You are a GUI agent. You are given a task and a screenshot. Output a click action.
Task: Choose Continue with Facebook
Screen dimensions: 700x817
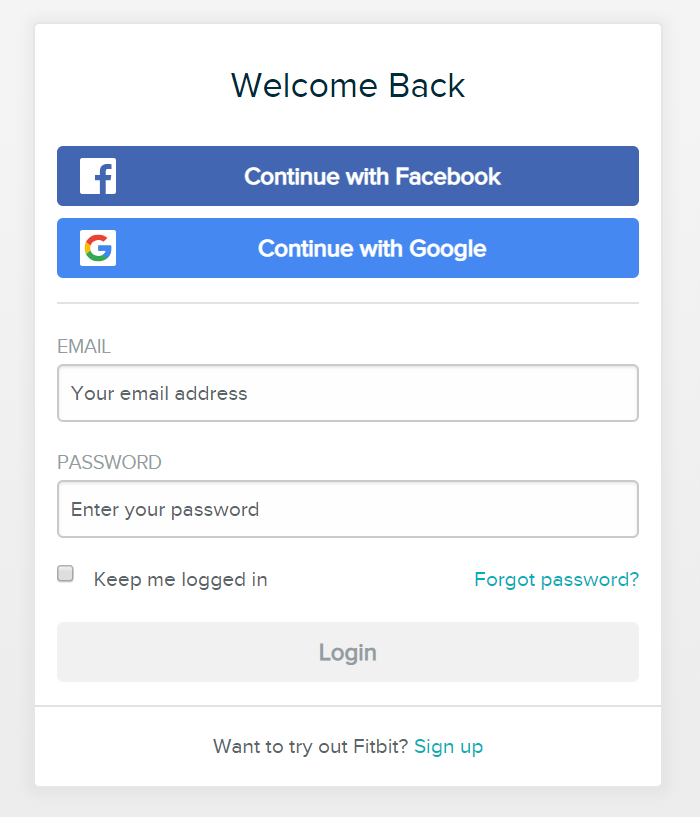pyautogui.click(x=348, y=176)
